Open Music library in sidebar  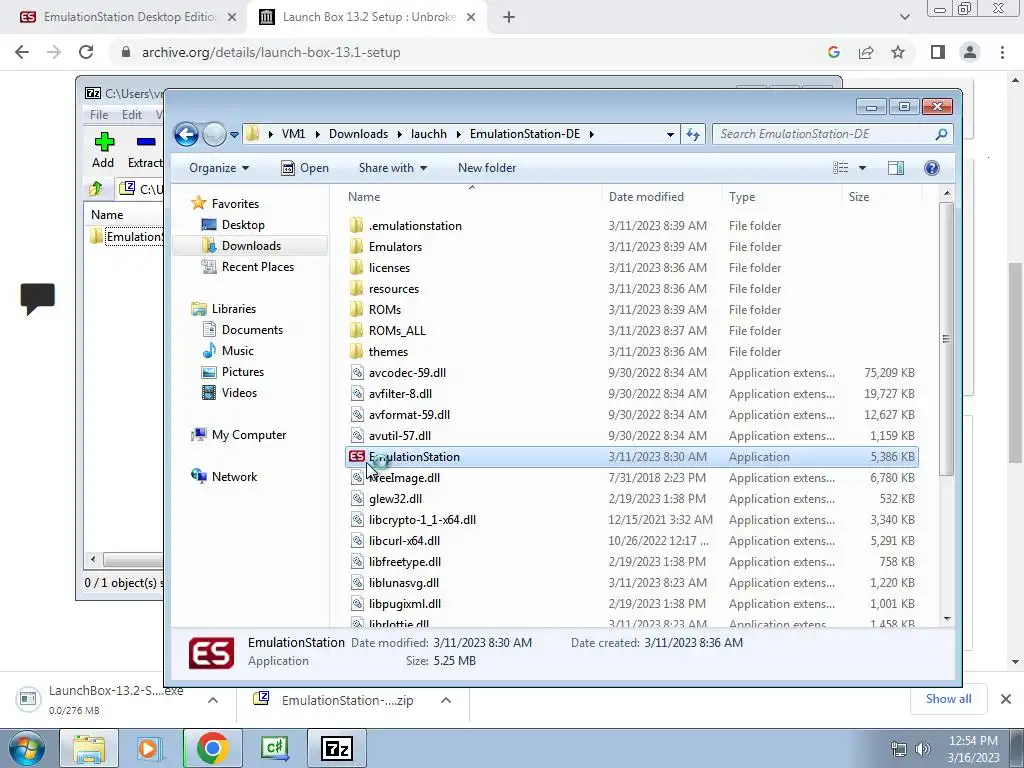point(237,351)
